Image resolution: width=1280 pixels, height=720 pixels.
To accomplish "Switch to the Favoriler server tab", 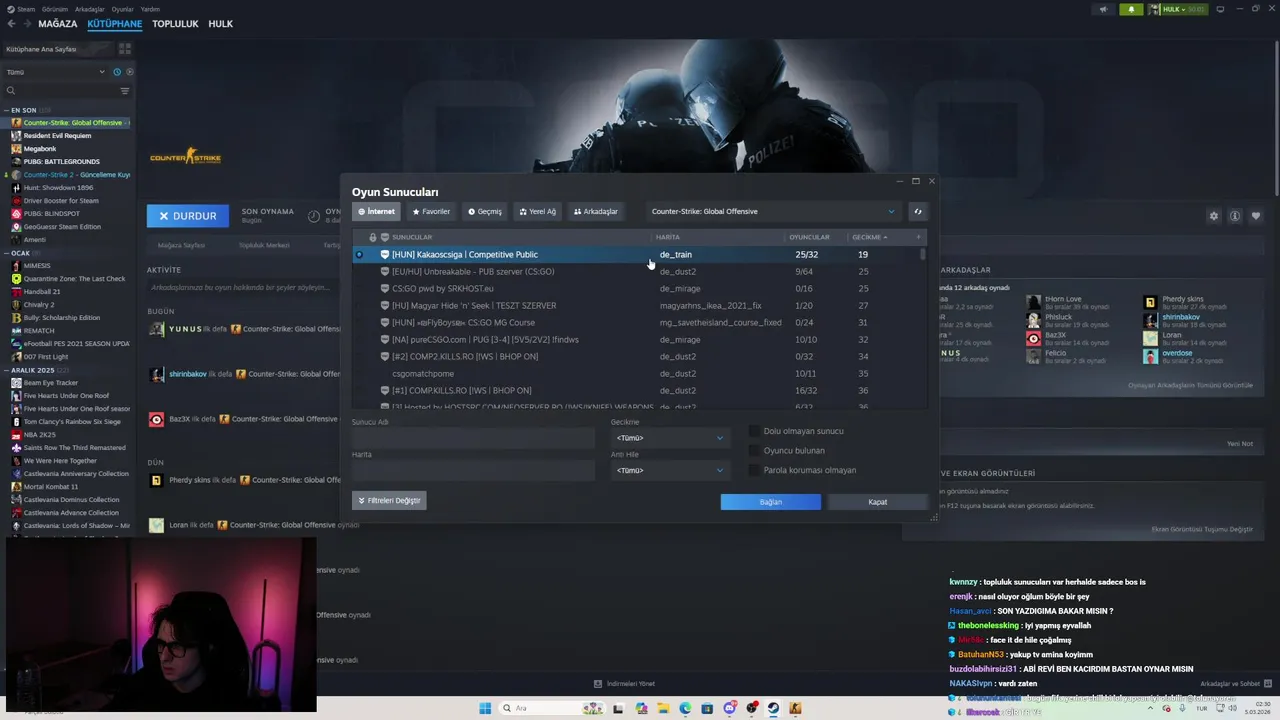I will (x=431, y=211).
